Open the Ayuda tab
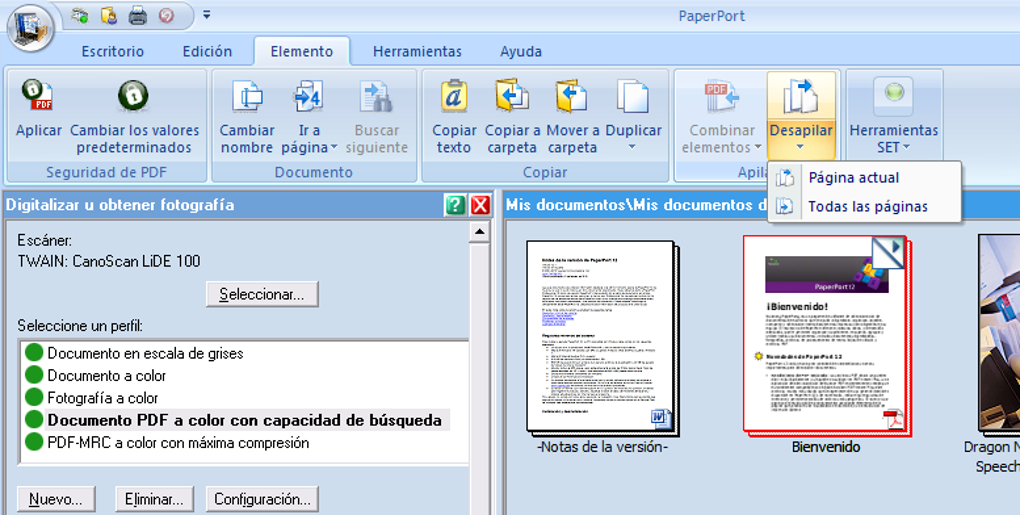The image size is (1020, 515). [x=520, y=51]
